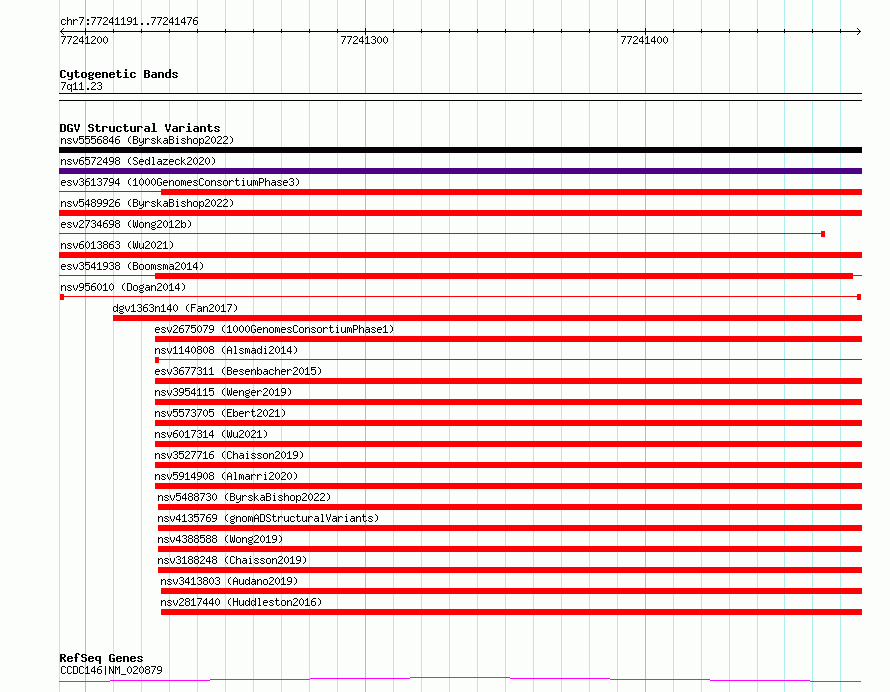Screen dimensions: 890x692
Task: Click the red end marker of esv2734698
Action: [823, 234]
